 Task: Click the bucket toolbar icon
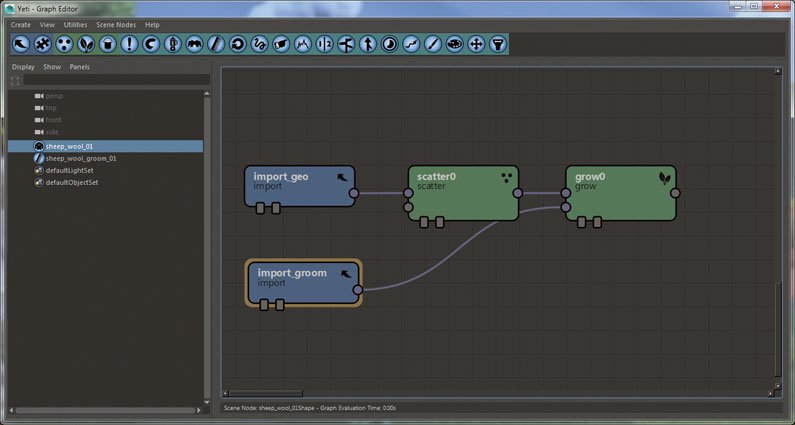point(107,44)
